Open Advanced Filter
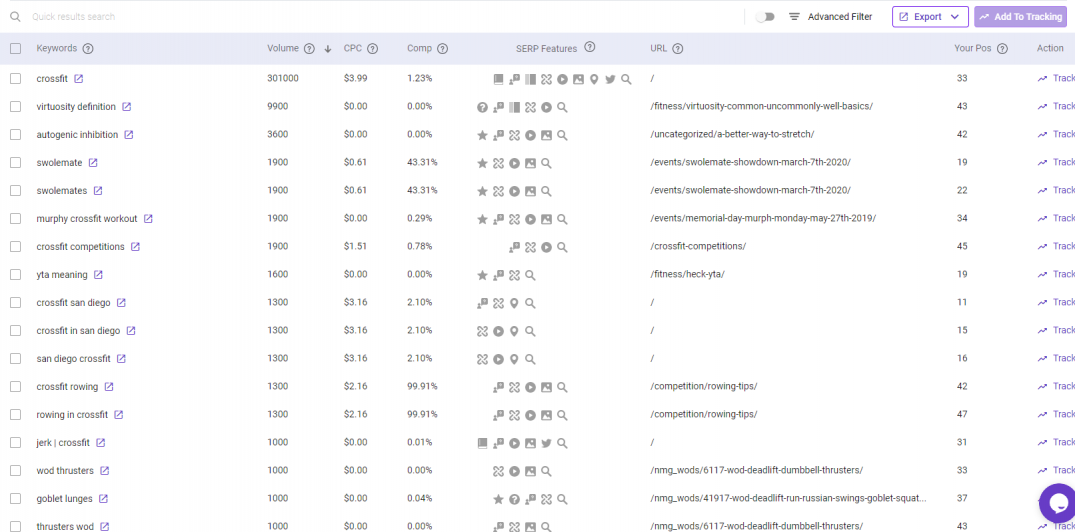Image resolution: width=1075 pixels, height=532 pixels. coord(830,16)
